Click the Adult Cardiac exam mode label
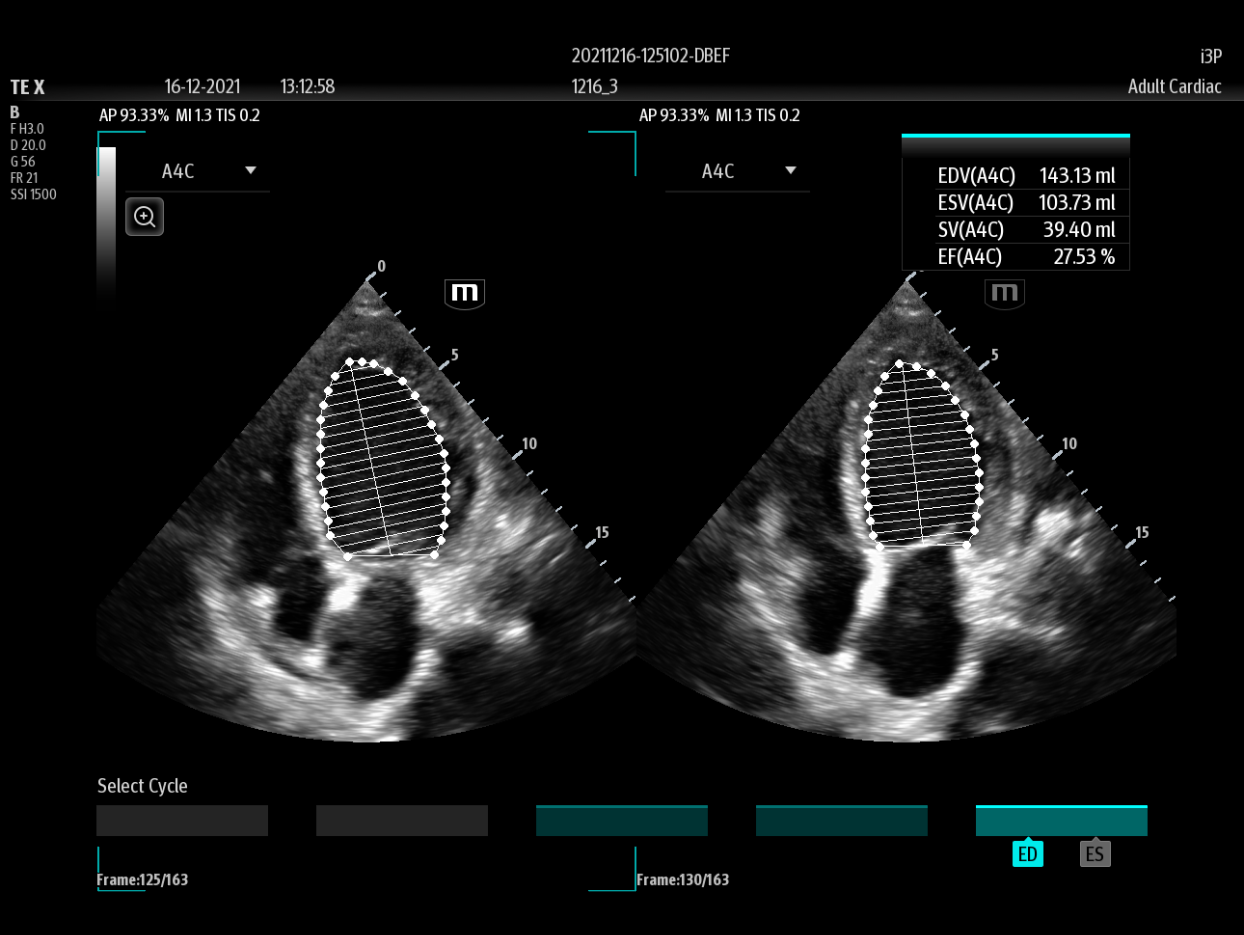 1175,87
